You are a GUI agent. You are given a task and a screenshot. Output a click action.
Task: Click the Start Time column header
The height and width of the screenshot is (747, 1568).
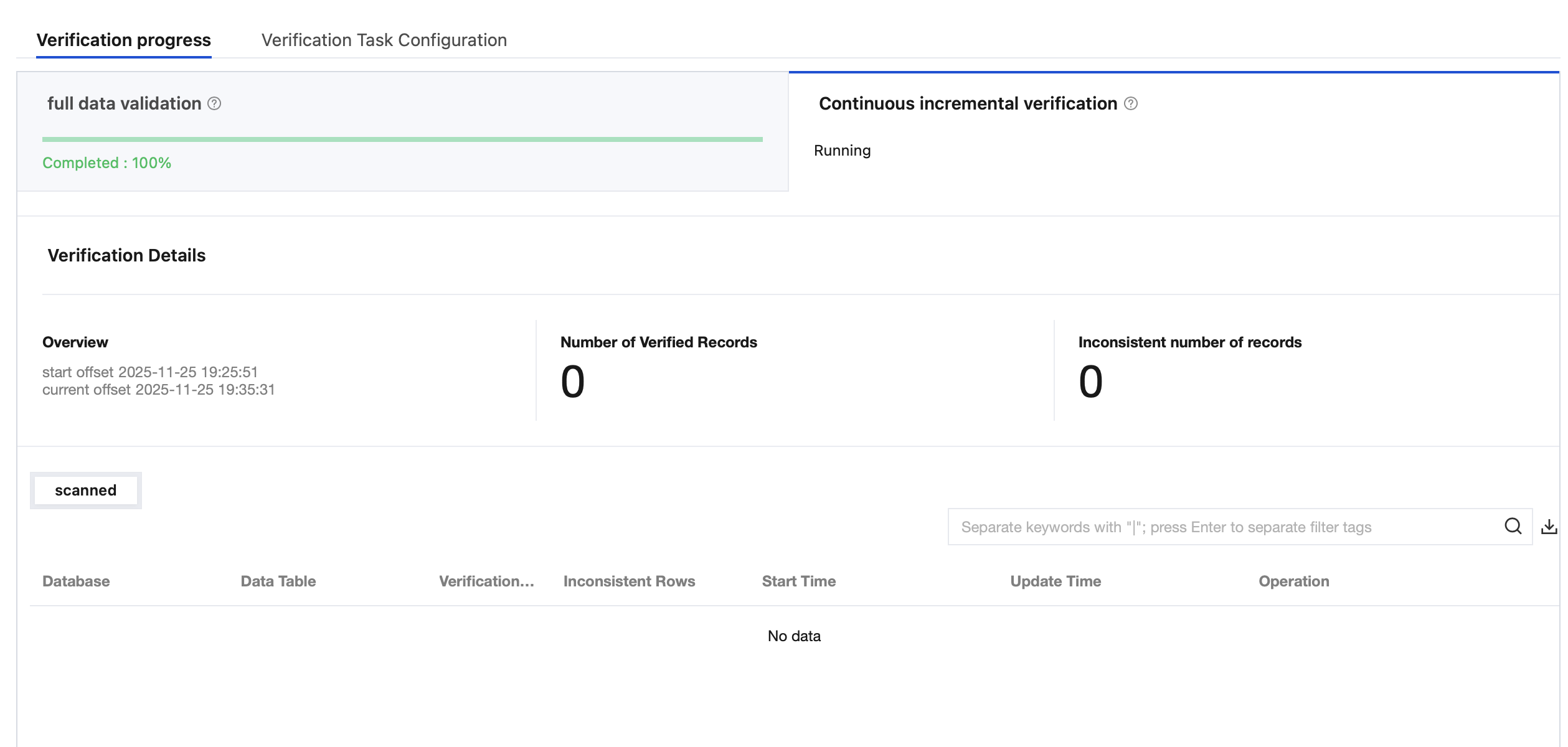(799, 581)
